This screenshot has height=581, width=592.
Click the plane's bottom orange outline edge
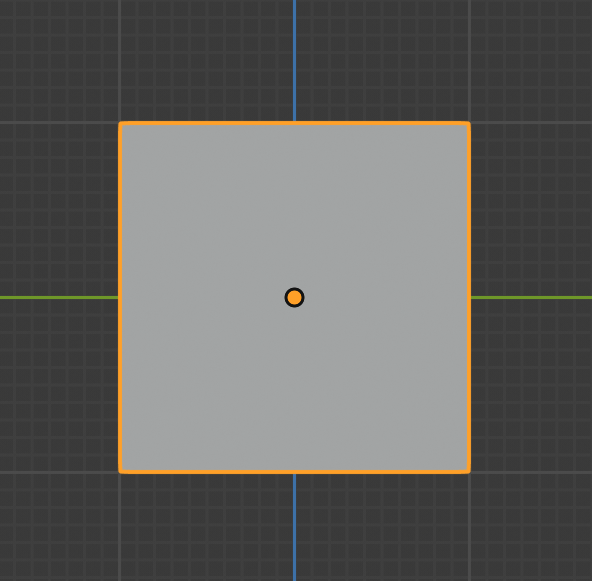click(294, 472)
